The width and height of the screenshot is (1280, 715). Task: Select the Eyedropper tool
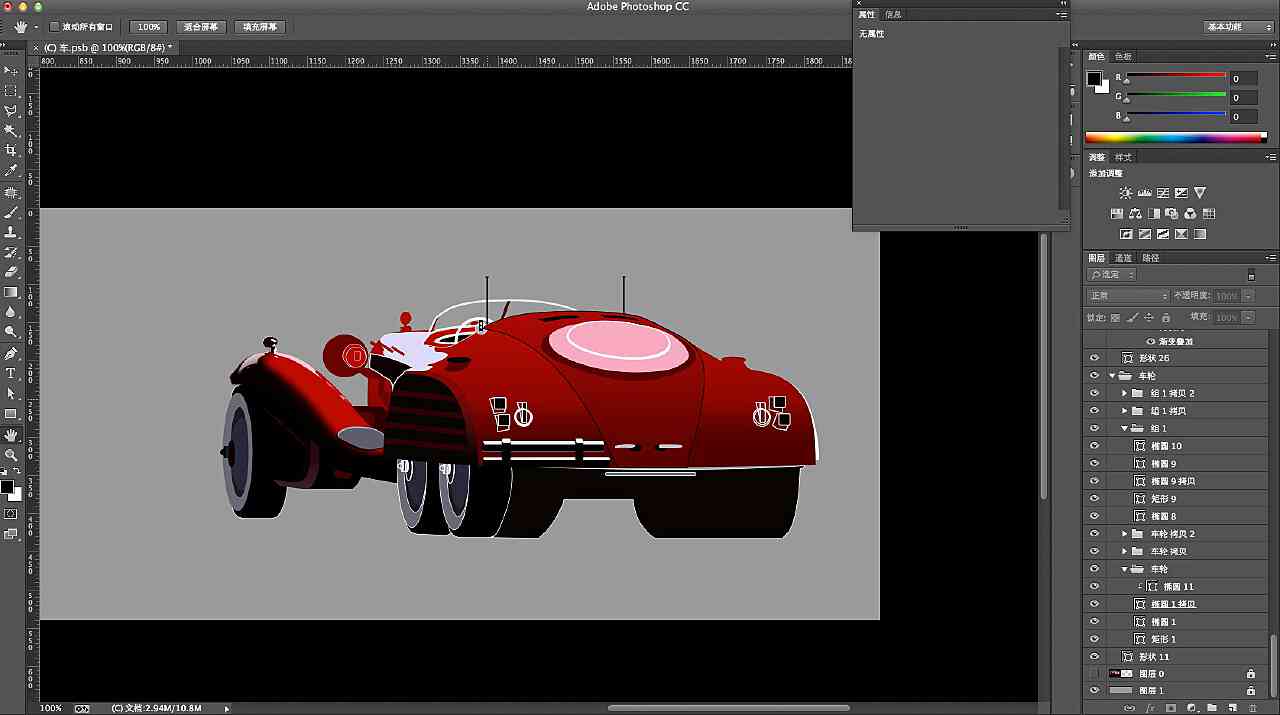point(11,171)
